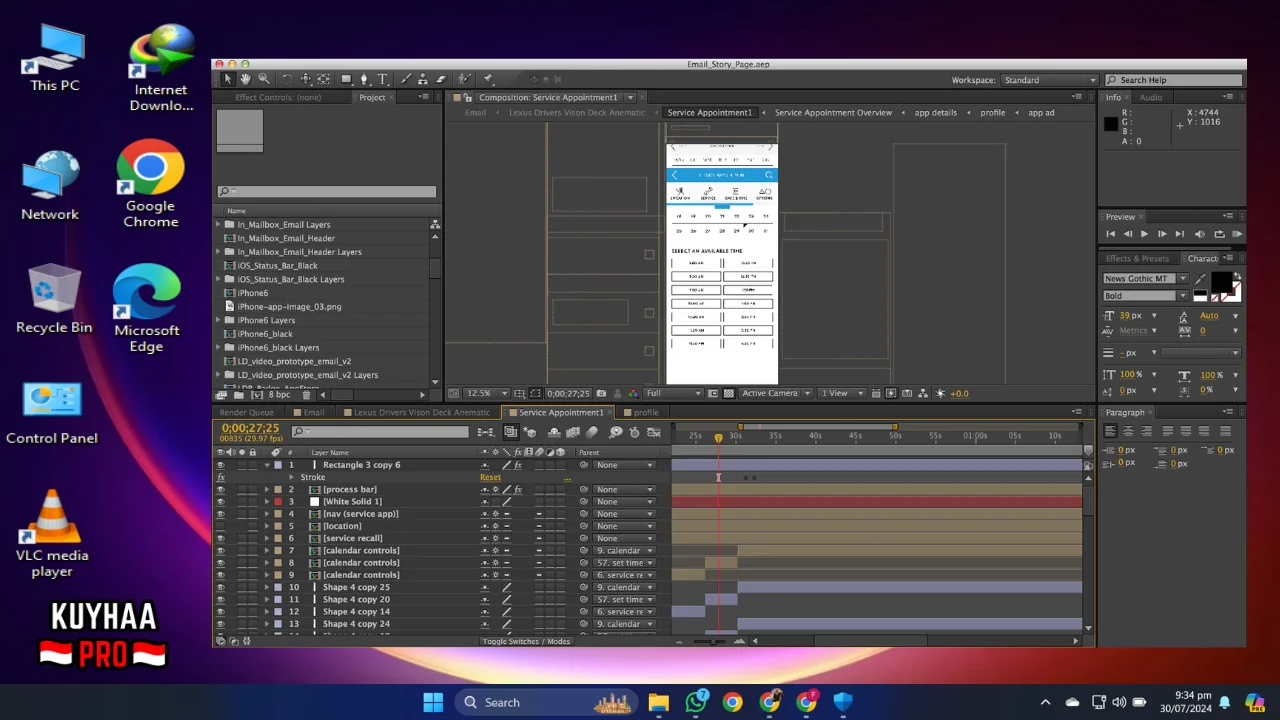Open the 1 View layout dropdown
Viewport: 1280px width, 720px height.
point(842,393)
